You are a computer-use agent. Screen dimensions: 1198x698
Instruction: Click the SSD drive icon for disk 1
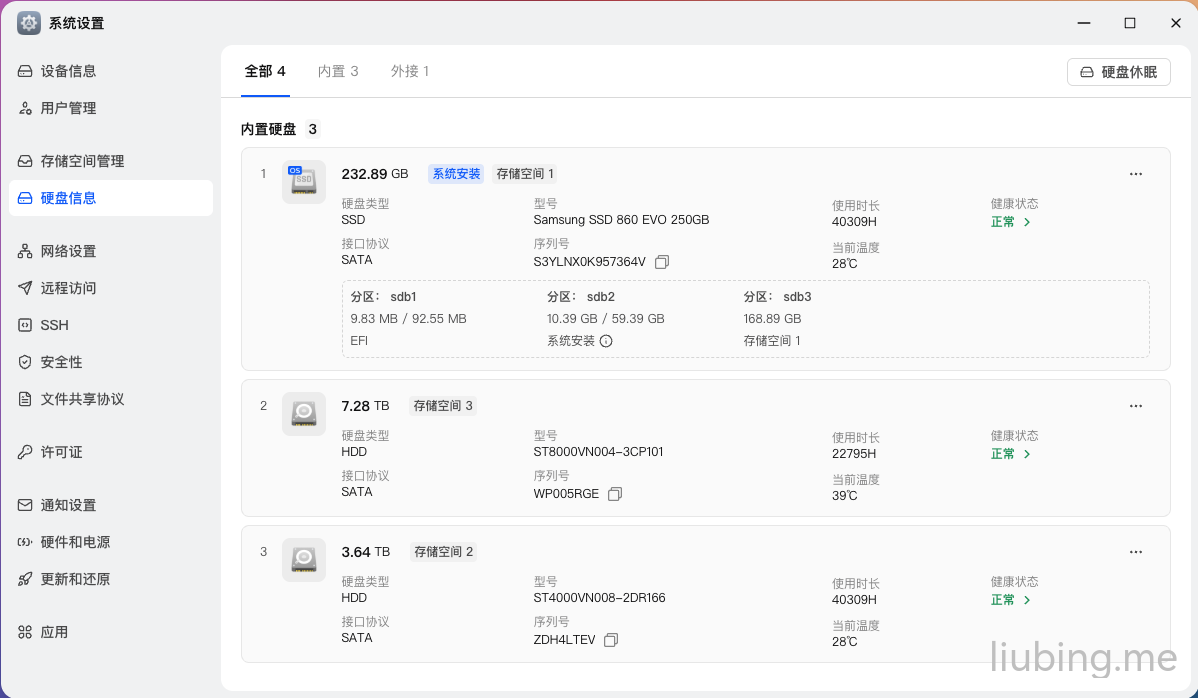303,181
